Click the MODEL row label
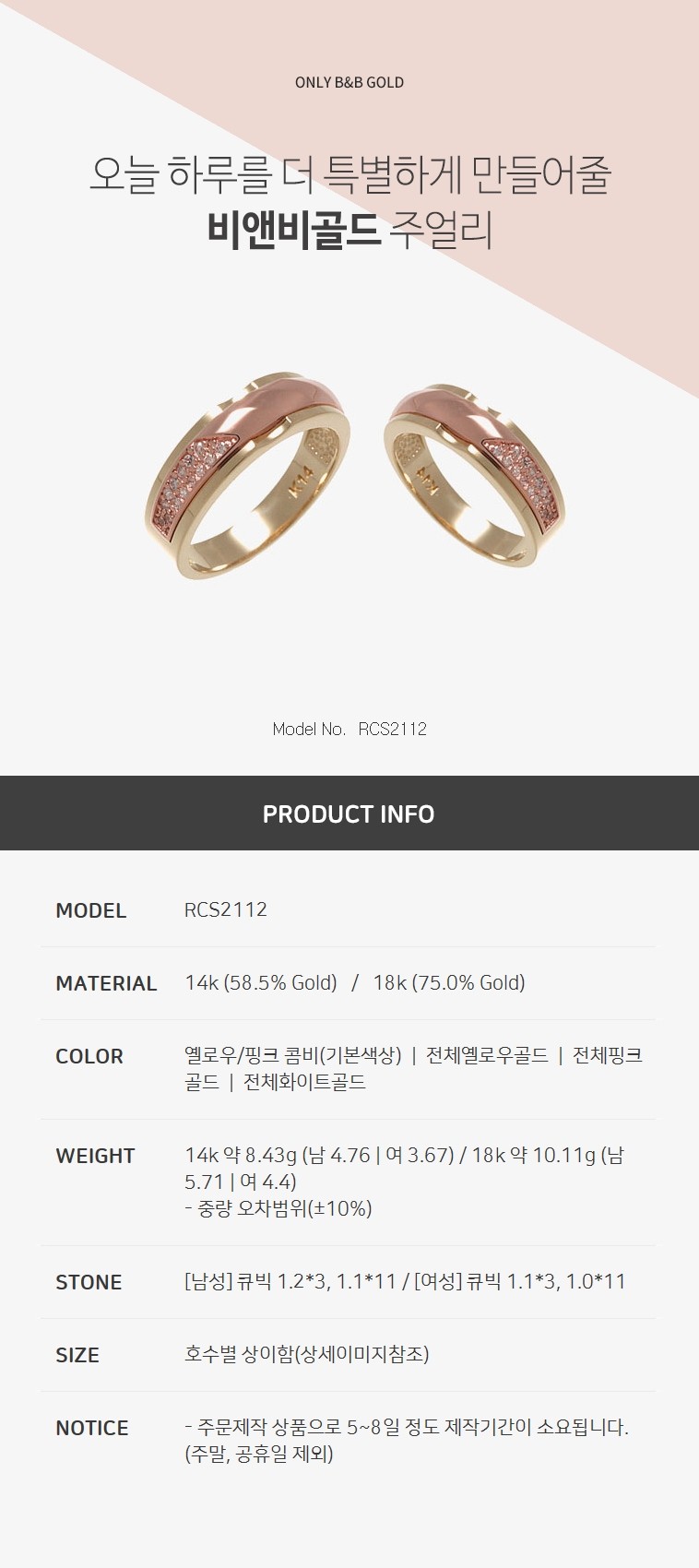 coord(90,910)
